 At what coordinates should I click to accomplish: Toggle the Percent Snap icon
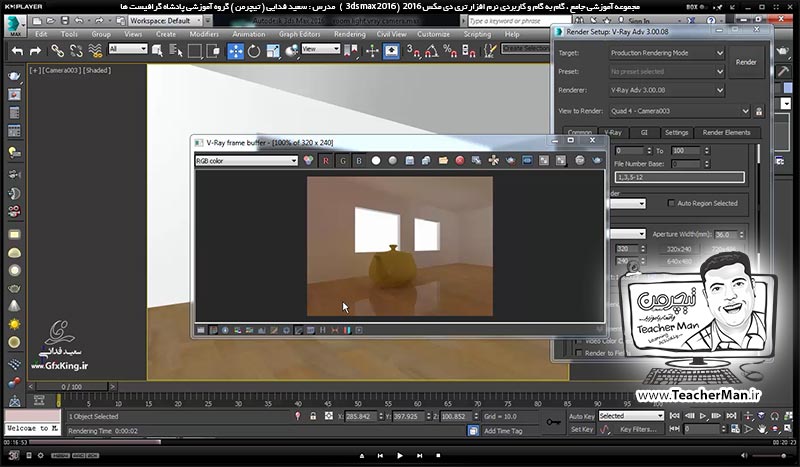pyautogui.click(x=449, y=51)
